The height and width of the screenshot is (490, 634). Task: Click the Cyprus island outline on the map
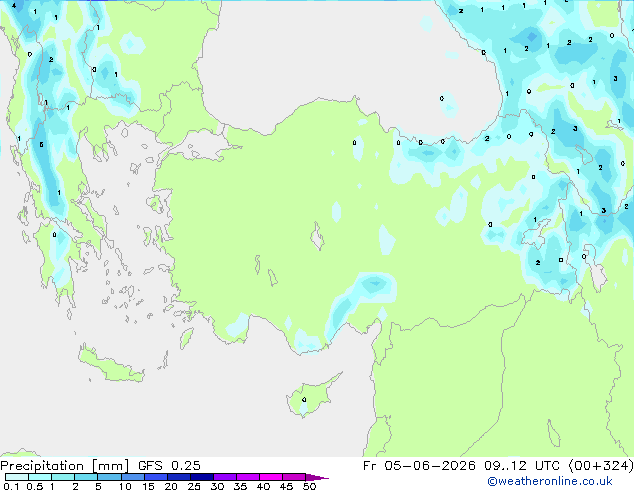[313, 395]
